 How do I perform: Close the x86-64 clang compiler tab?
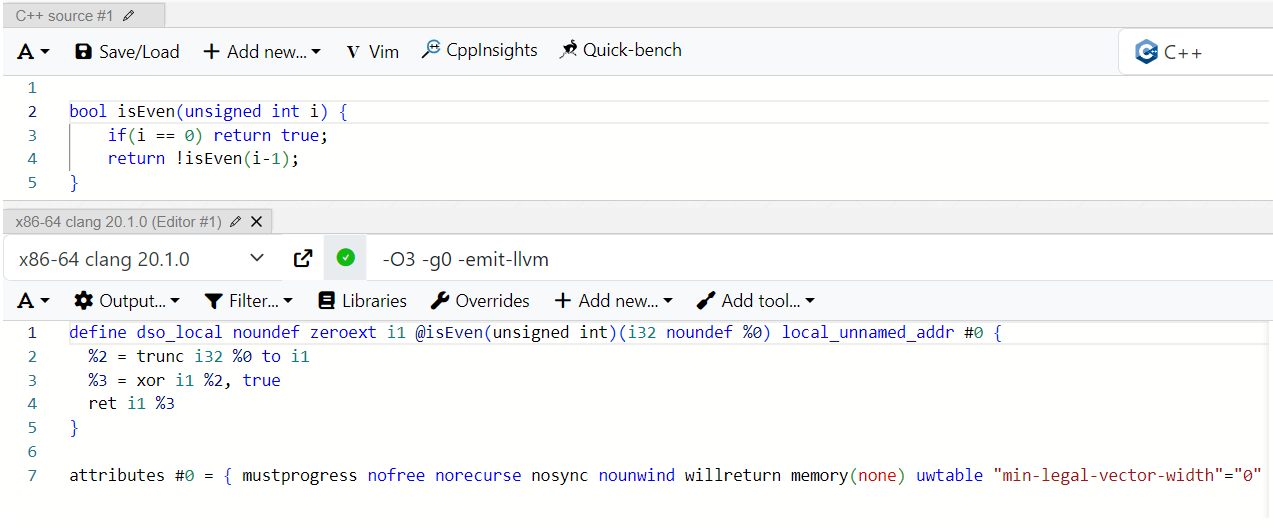click(256, 221)
